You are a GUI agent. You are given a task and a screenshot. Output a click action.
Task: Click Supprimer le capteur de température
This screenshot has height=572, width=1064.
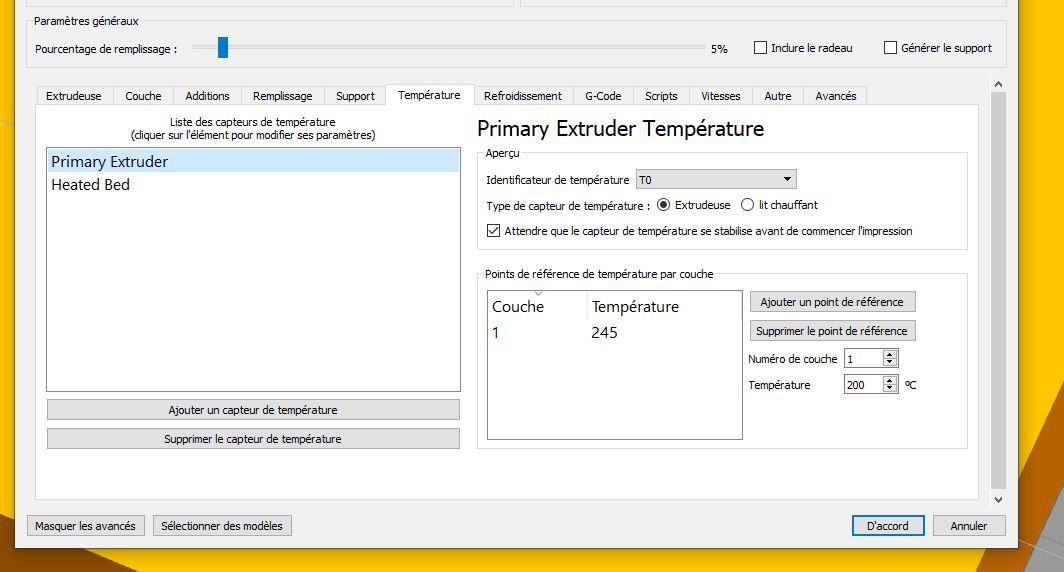click(x=253, y=439)
